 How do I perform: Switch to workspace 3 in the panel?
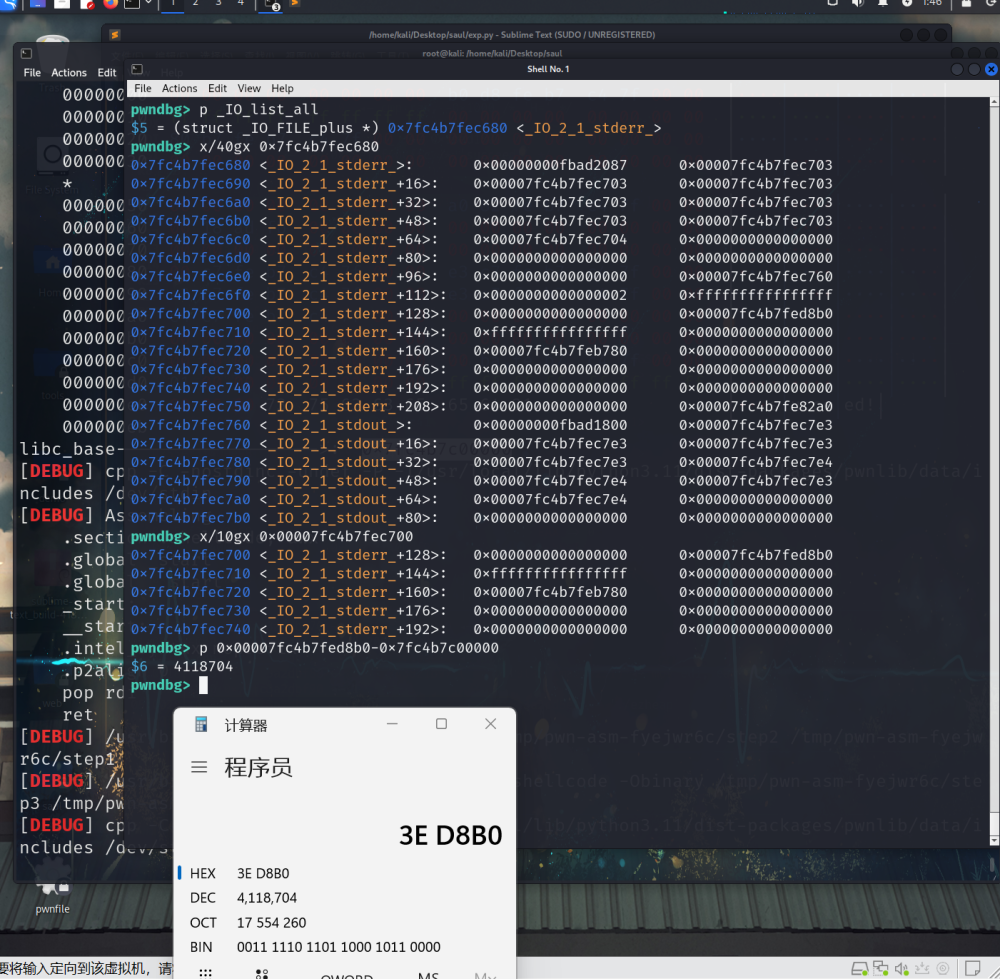[218, 3]
